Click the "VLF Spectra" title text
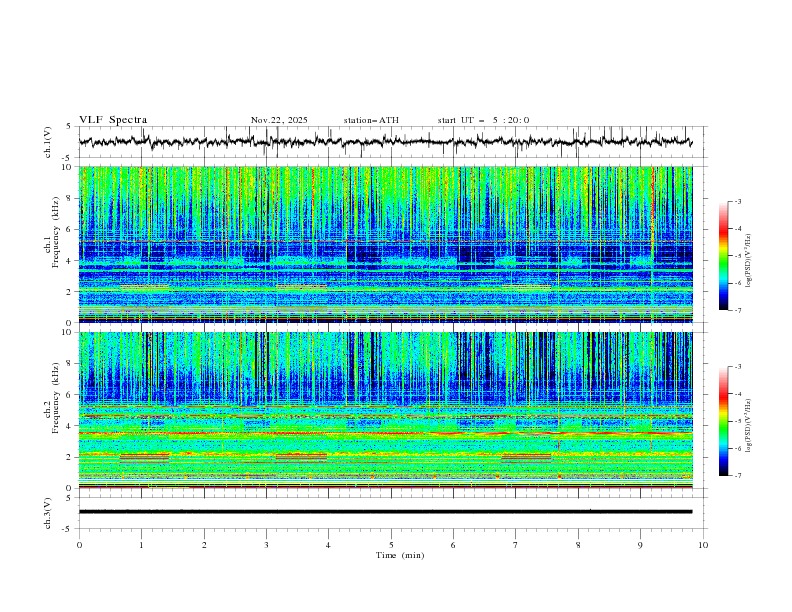The width and height of the screenshot is (792, 612). pyautogui.click(x=113, y=120)
